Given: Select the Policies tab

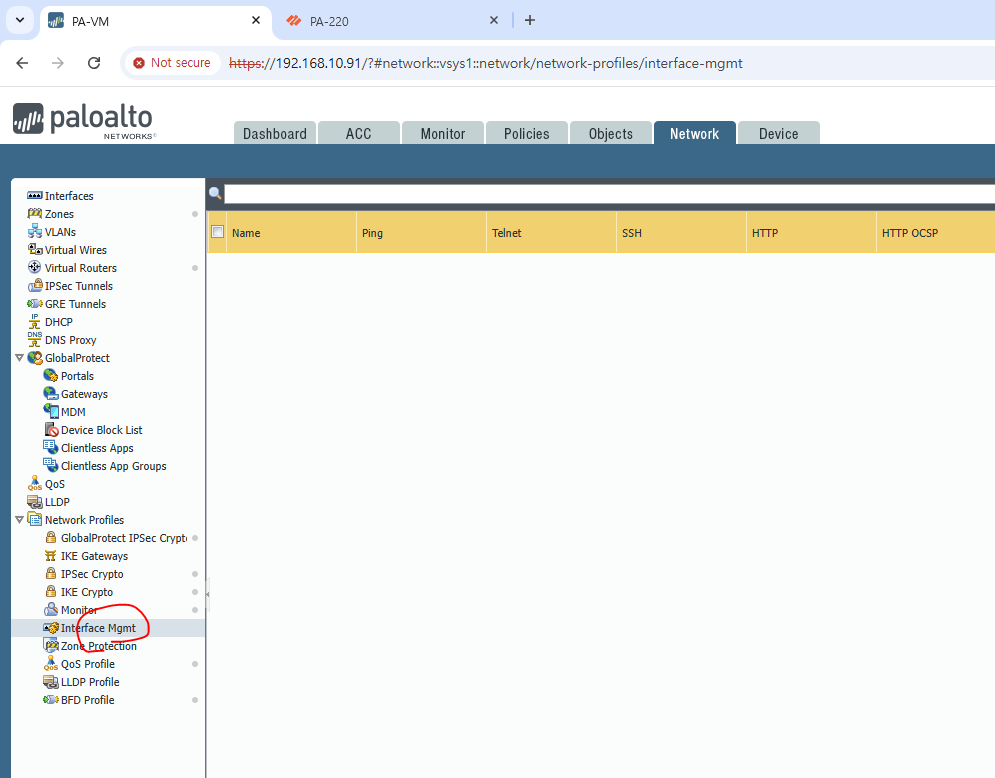Looking at the screenshot, I should coord(527,133).
